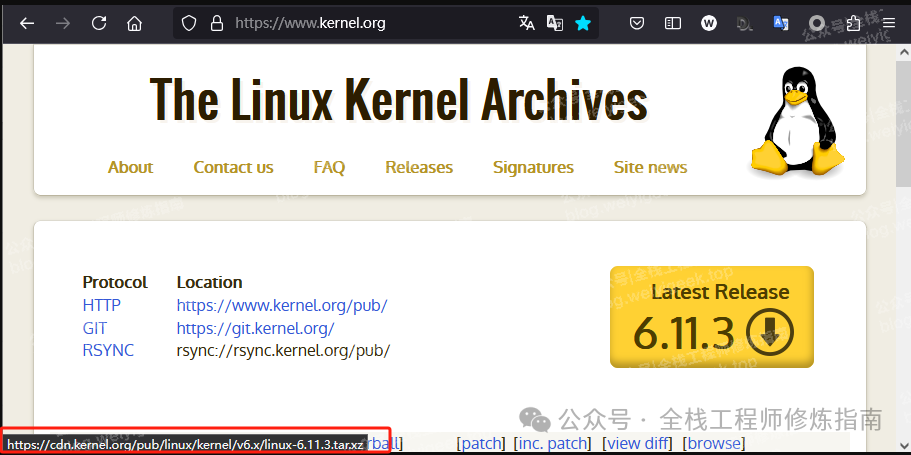Viewport: 911px width, 455px height.
Task: Open the address-bar translation extension icon
Action: click(555, 23)
